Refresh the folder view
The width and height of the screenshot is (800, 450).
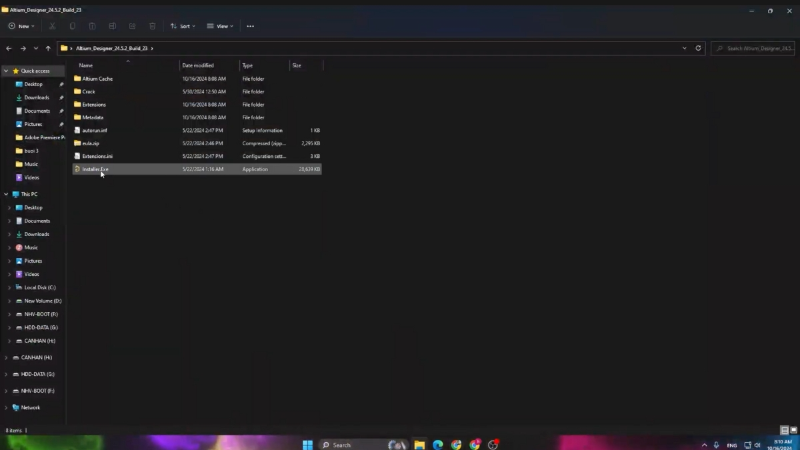(x=698, y=48)
